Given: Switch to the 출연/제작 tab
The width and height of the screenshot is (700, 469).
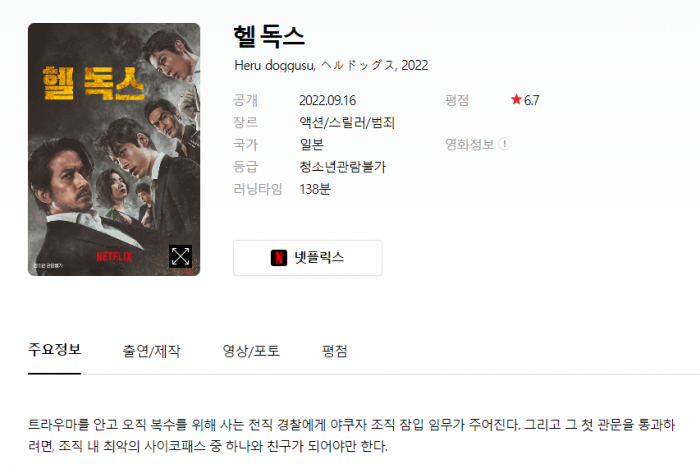Looking at the screenshot, I should click(x=151, y=351).
